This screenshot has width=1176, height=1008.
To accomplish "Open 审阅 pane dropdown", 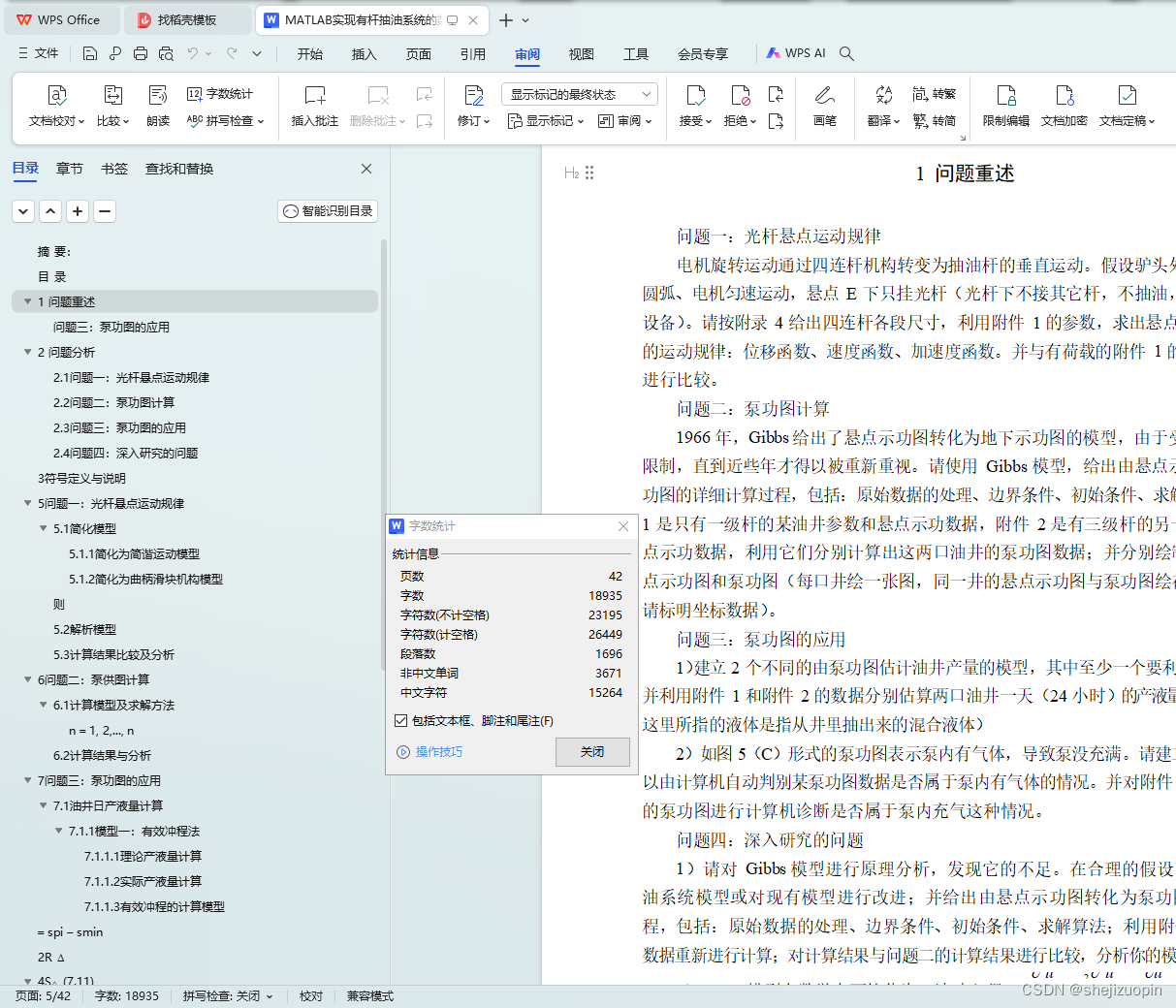I will click(625, 121).
